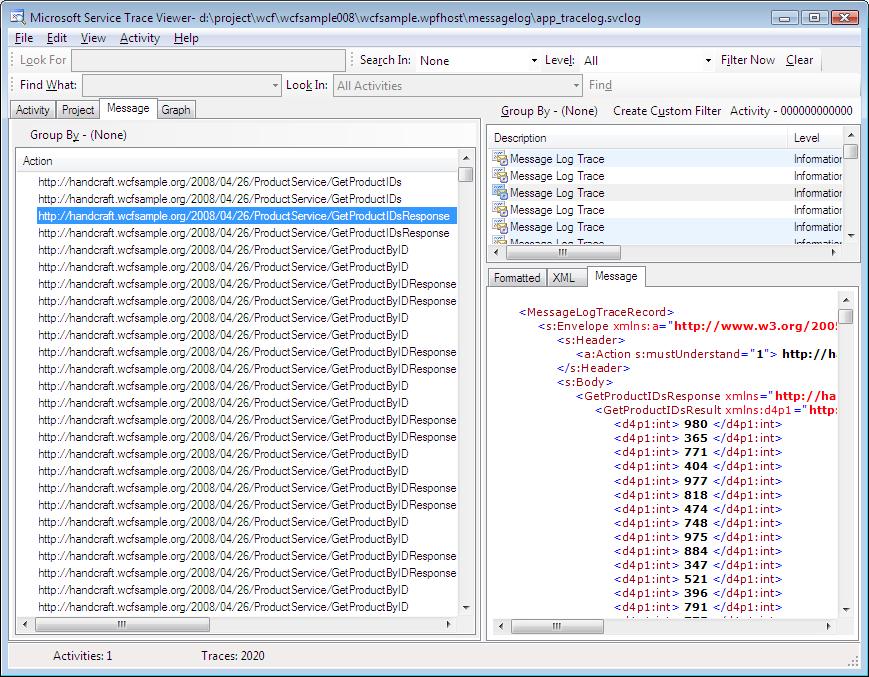Open the Activity menu
869x677 pixels.
point(140,38)
